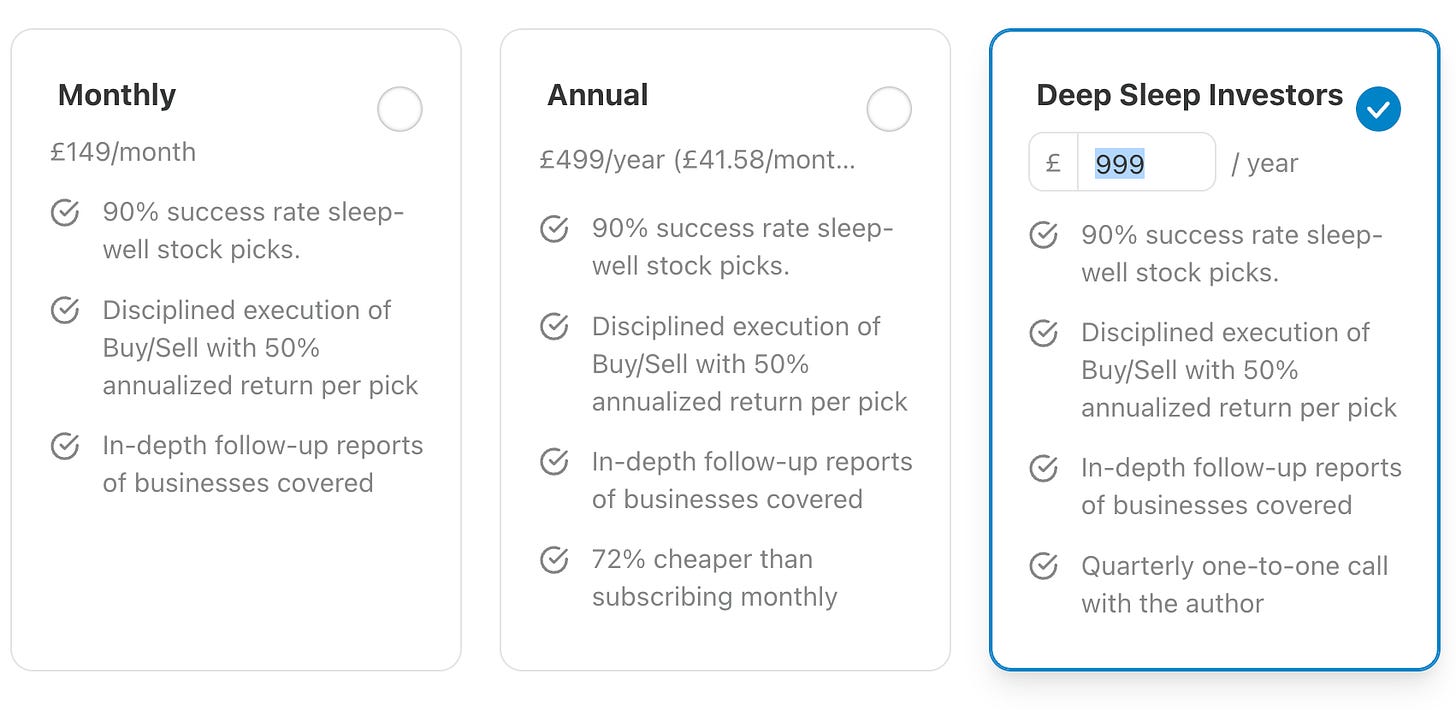This screenshot has height=710, width=1456.
Task: Click the Deep Sleep Investors title
Action: click(x=1189, y=95)
